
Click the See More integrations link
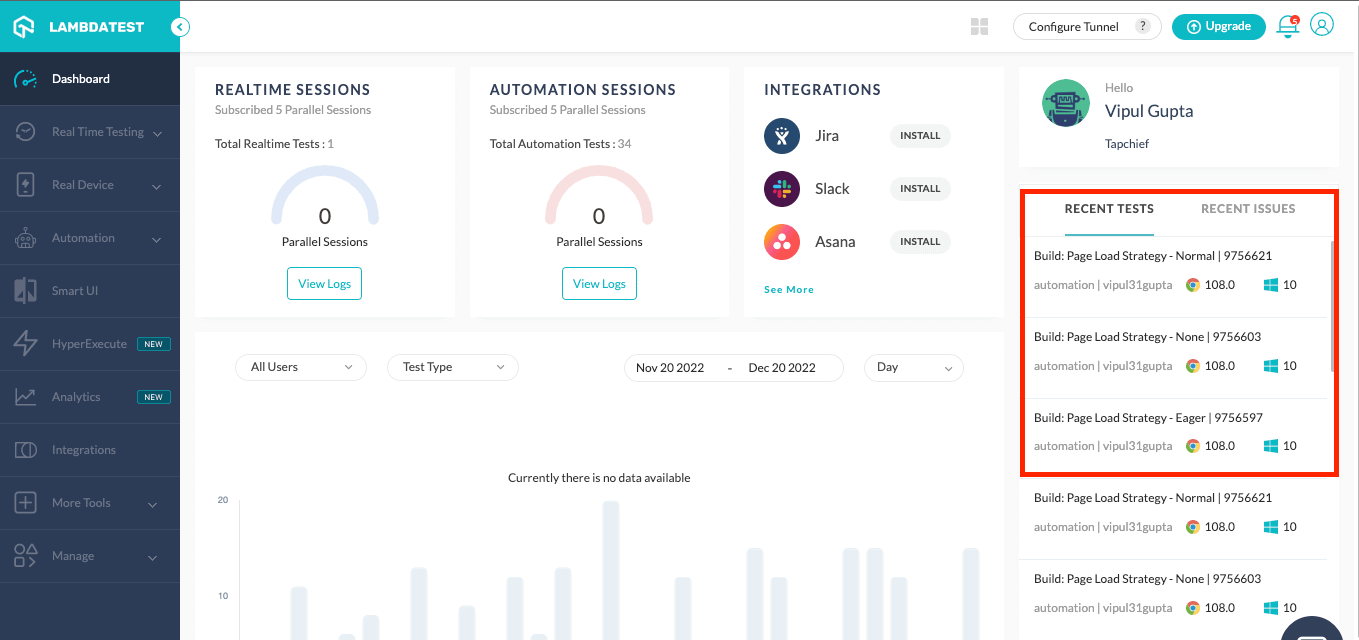tap(789, 290)
